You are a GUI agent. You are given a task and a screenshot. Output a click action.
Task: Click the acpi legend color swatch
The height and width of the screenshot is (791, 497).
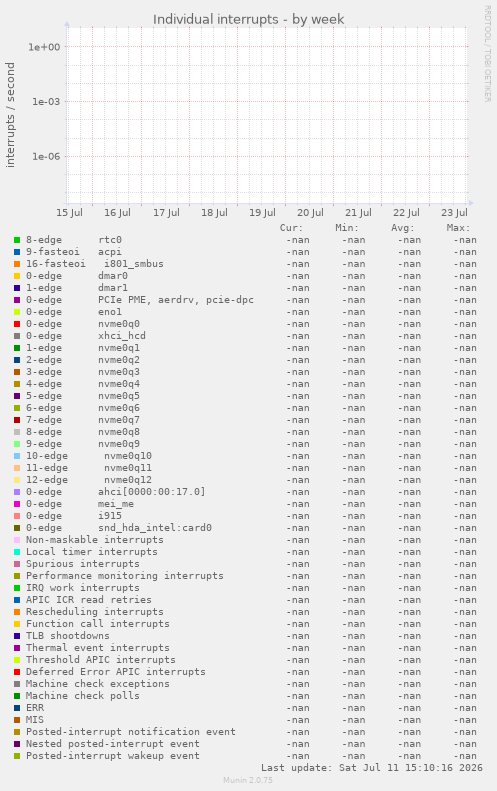click(x=17, y=252)
